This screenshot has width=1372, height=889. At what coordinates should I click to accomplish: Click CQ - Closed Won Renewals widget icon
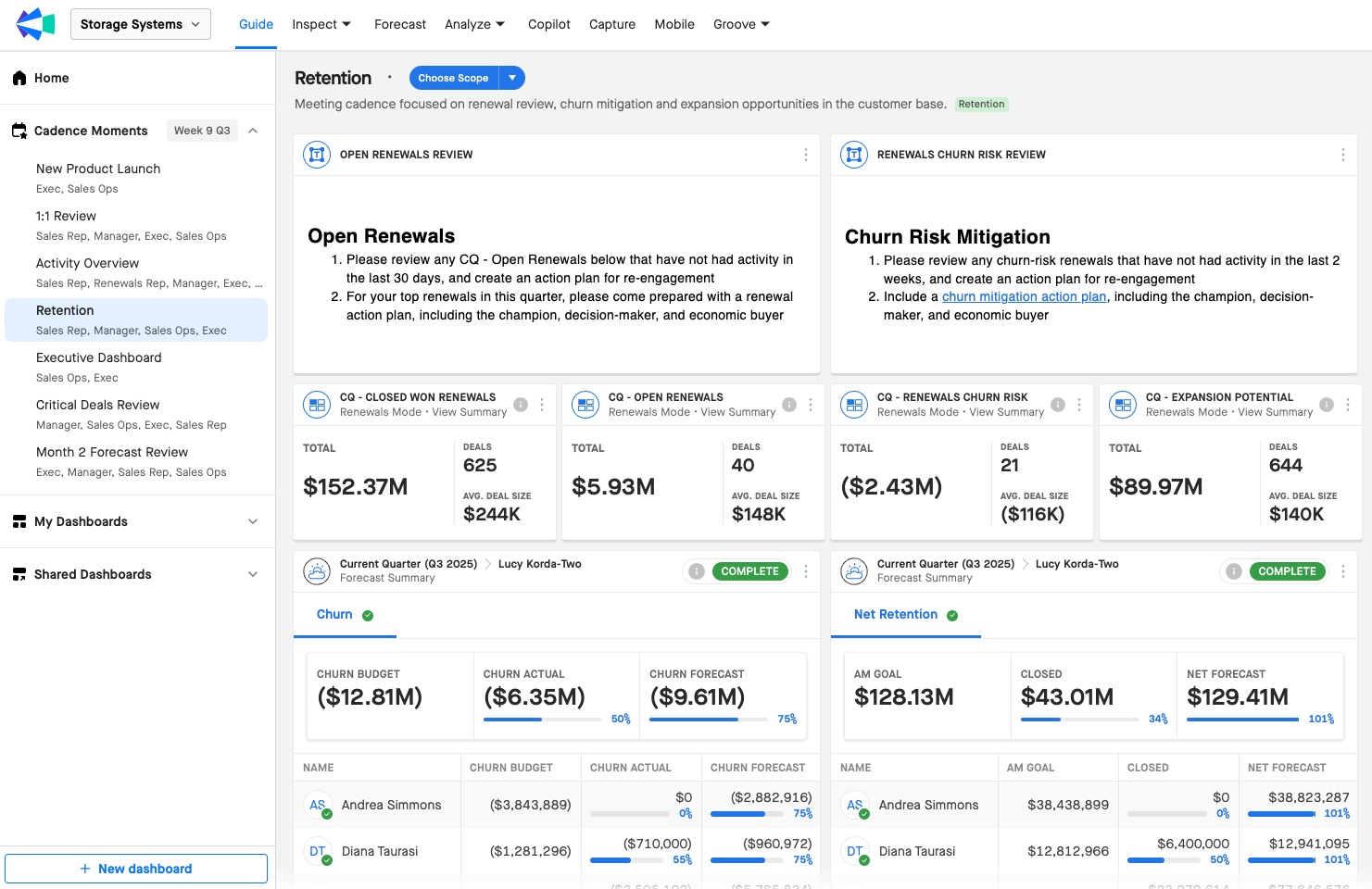[x=317, y=405]
